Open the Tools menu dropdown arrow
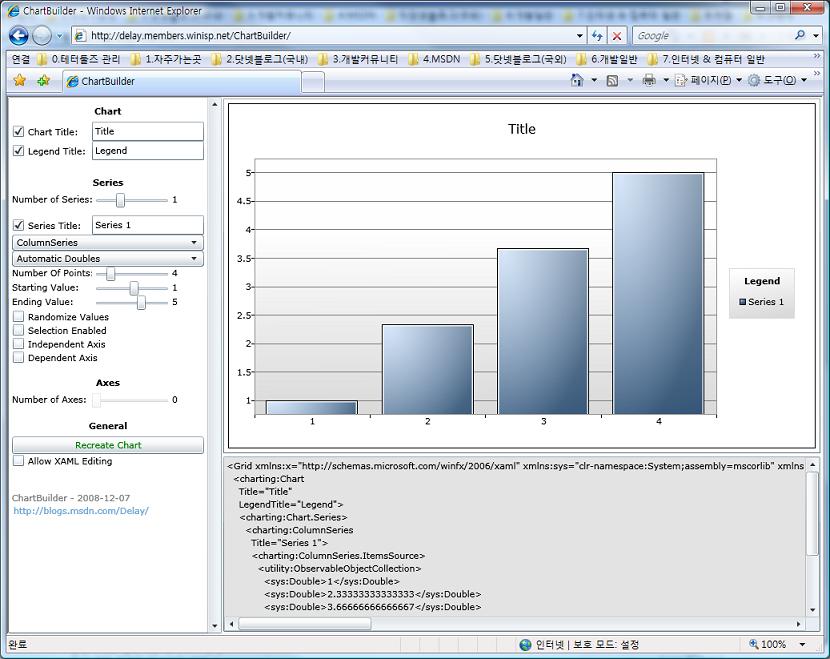The image size is (830, 659). [804, 80]
